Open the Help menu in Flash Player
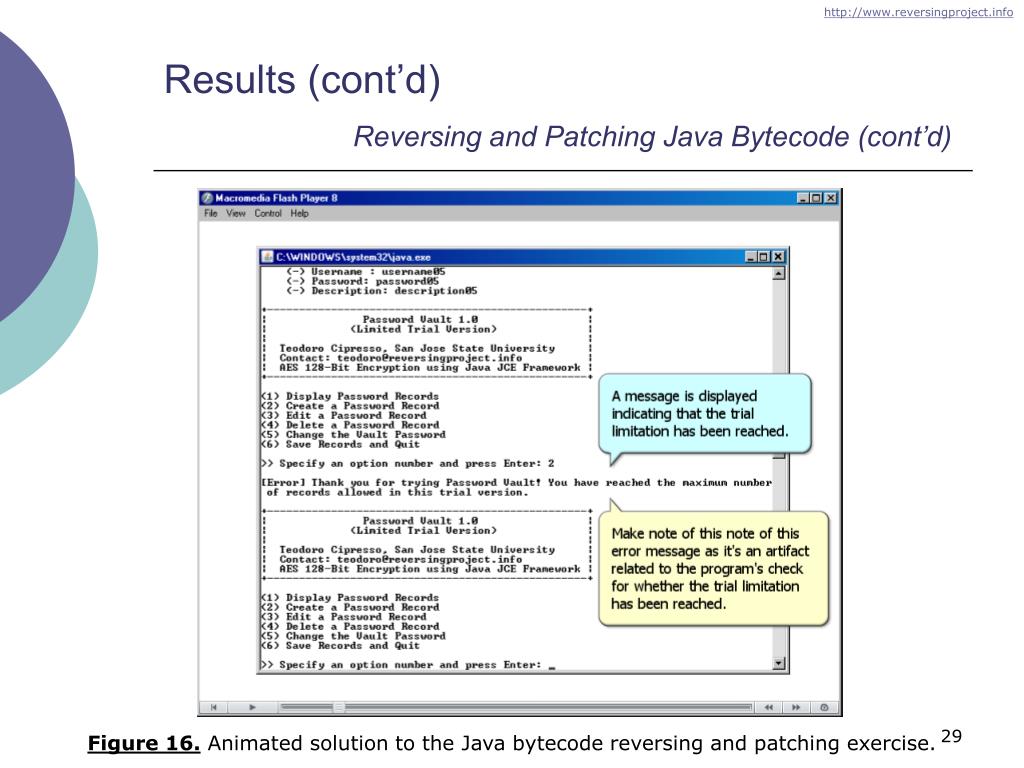 tap(299, 214)
